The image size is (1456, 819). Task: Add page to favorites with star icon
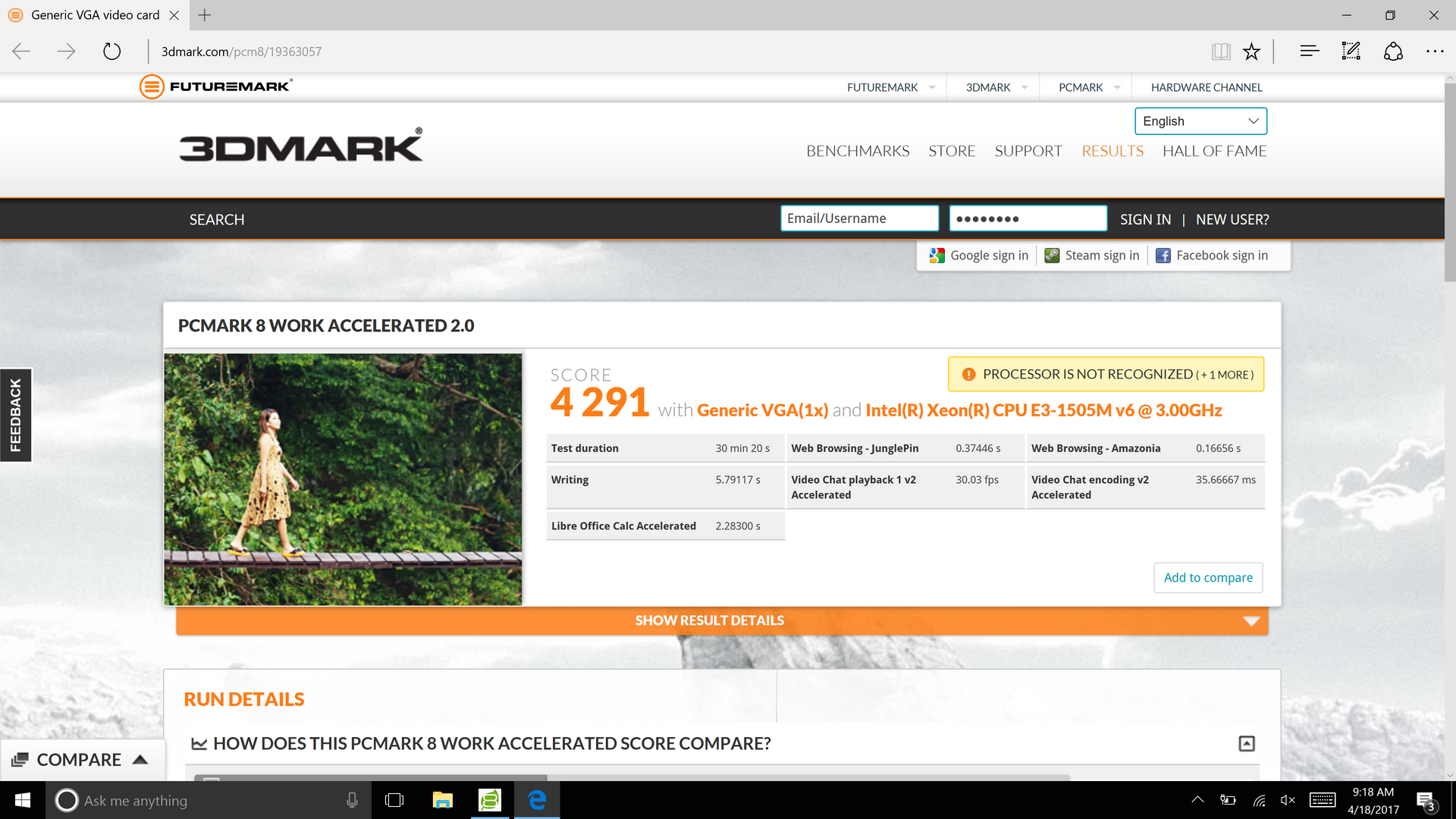click(x=1251, y=52)
